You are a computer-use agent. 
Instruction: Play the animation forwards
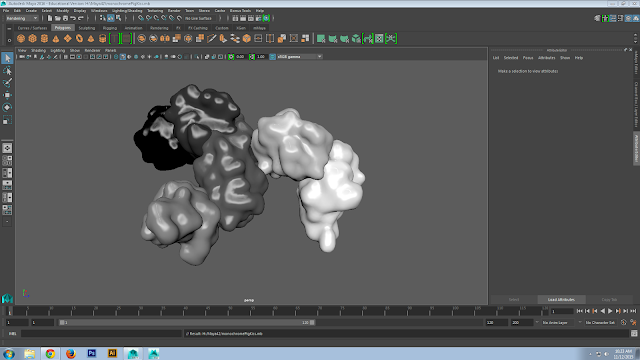pos(610,311)
